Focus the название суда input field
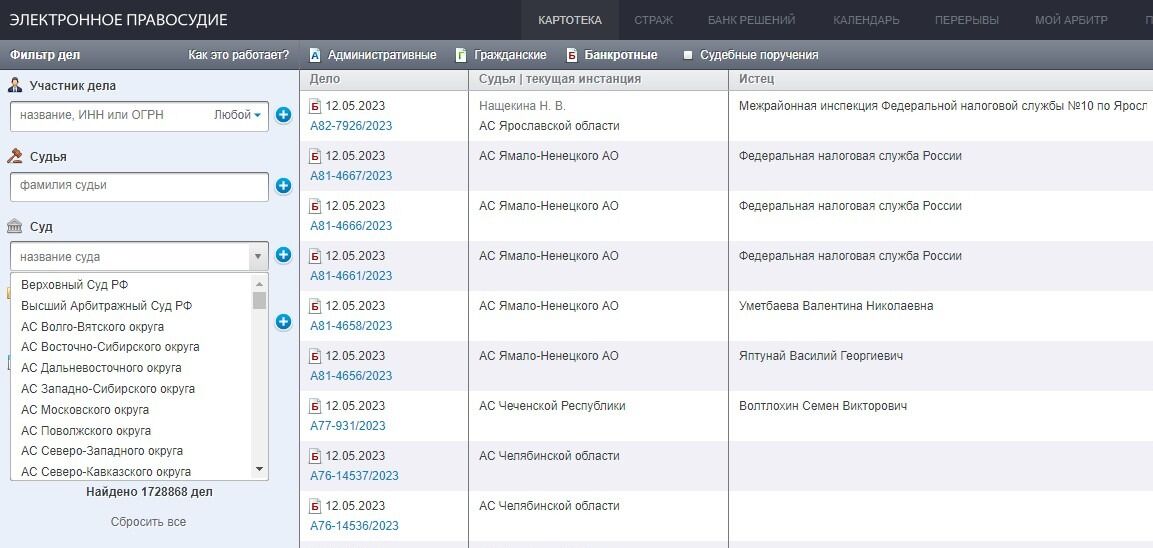This screenshot has width=1153, height=548. (x=130, y=257)
